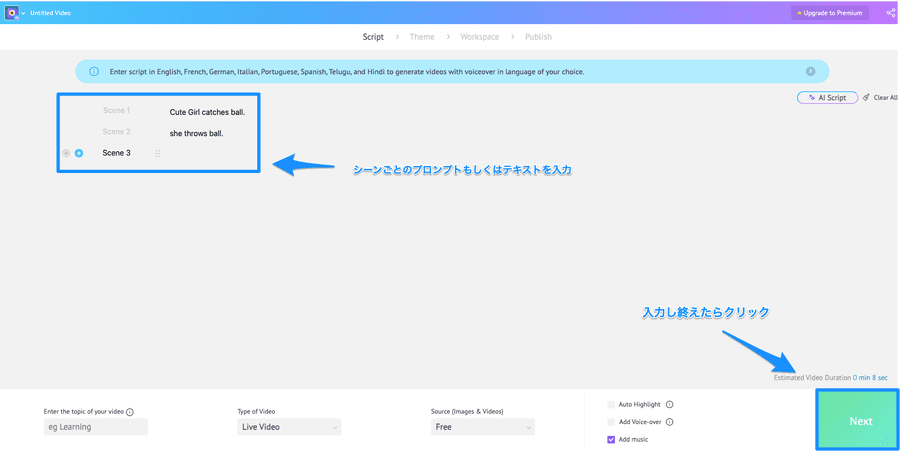Click the info icon in language banner
This screenshot has height=451, width=900.
point(94,72)
